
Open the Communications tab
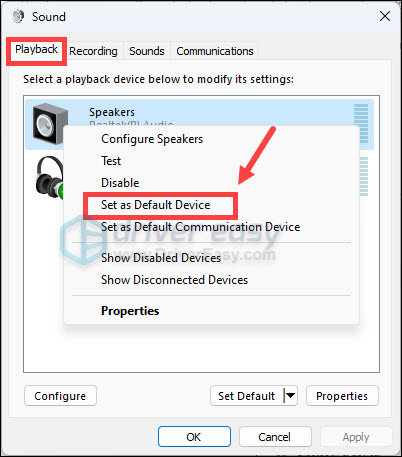[x=215, y=51]
